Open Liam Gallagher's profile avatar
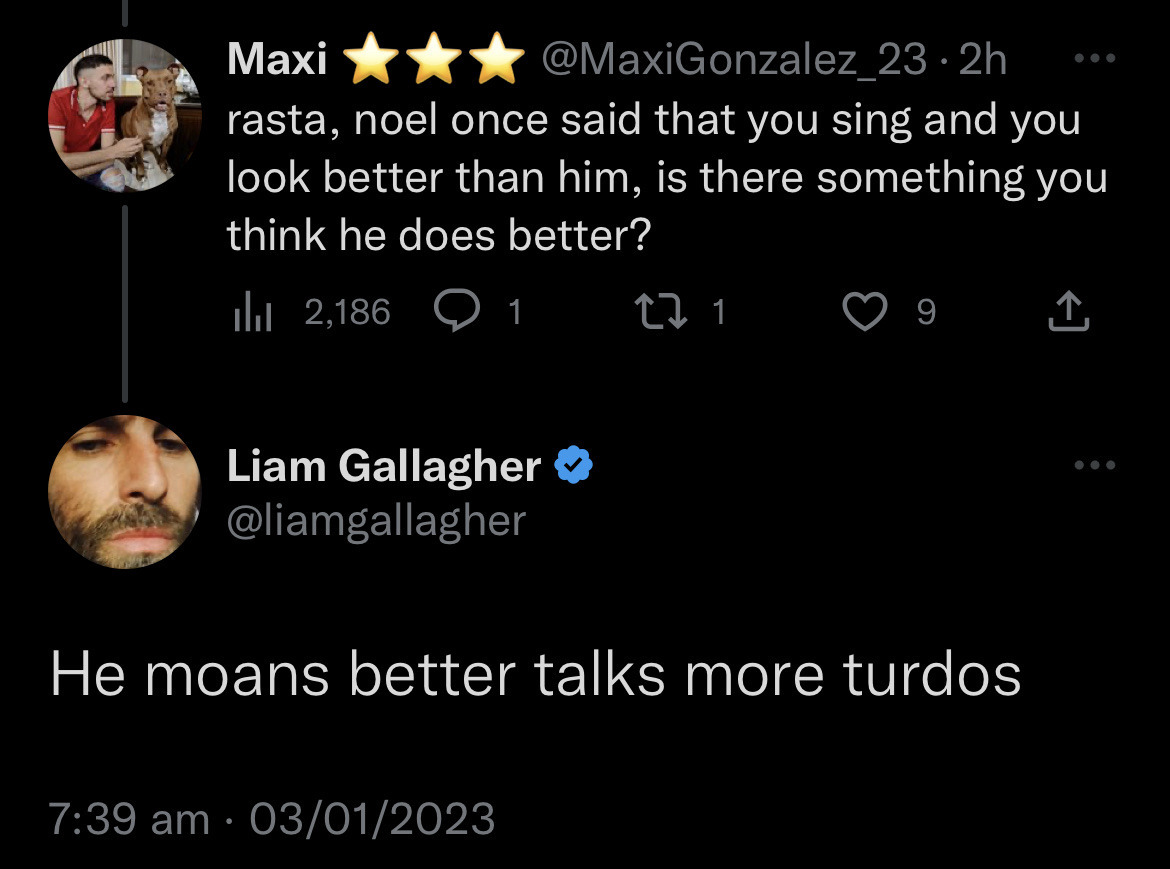 [125, 492]
